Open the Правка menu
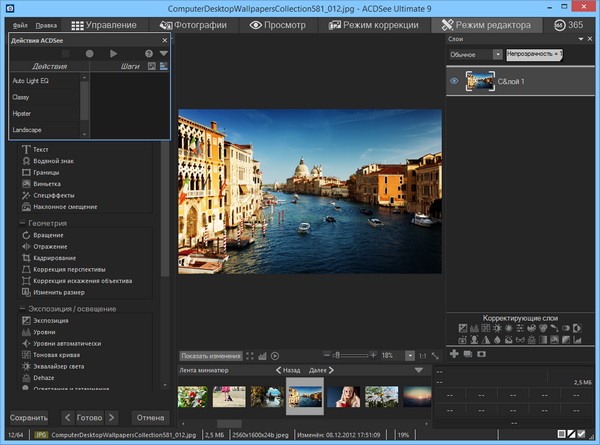The width and height of the screenshot is (600, 445). (46, 23)
